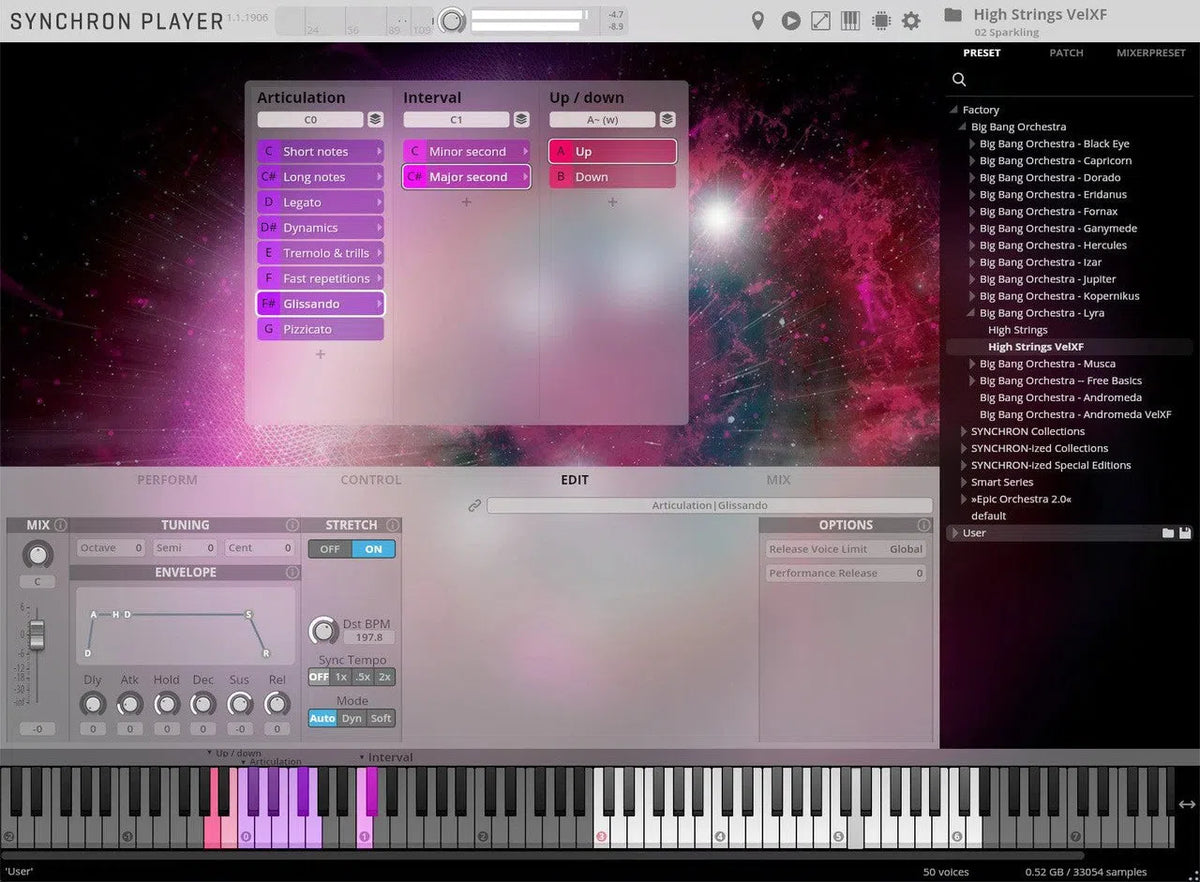Turn Stretch OFF
This screenshot has height=882, width=1200.
(x=329, y=549)
